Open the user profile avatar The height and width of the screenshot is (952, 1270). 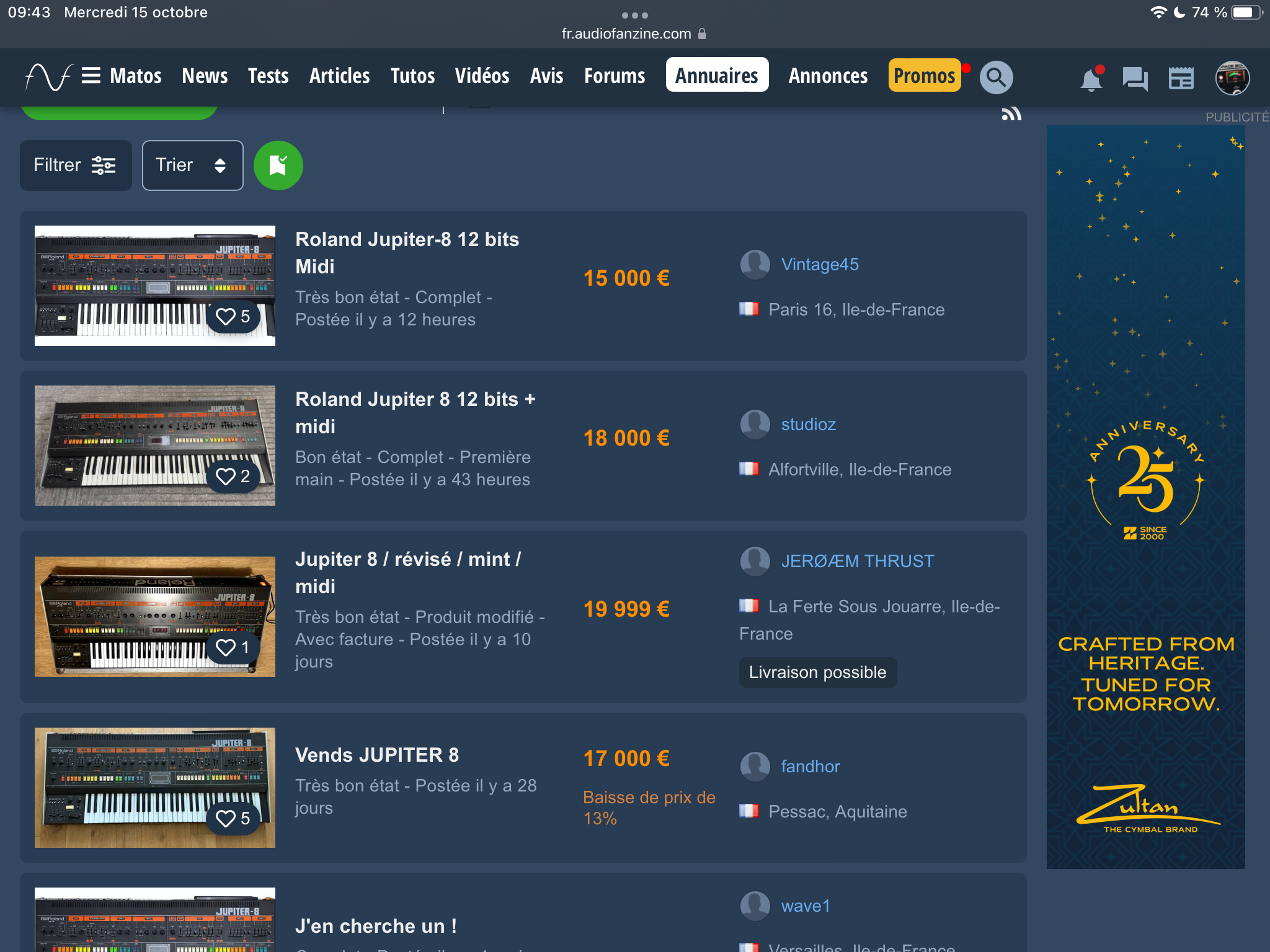click(x=1232, y=78)
